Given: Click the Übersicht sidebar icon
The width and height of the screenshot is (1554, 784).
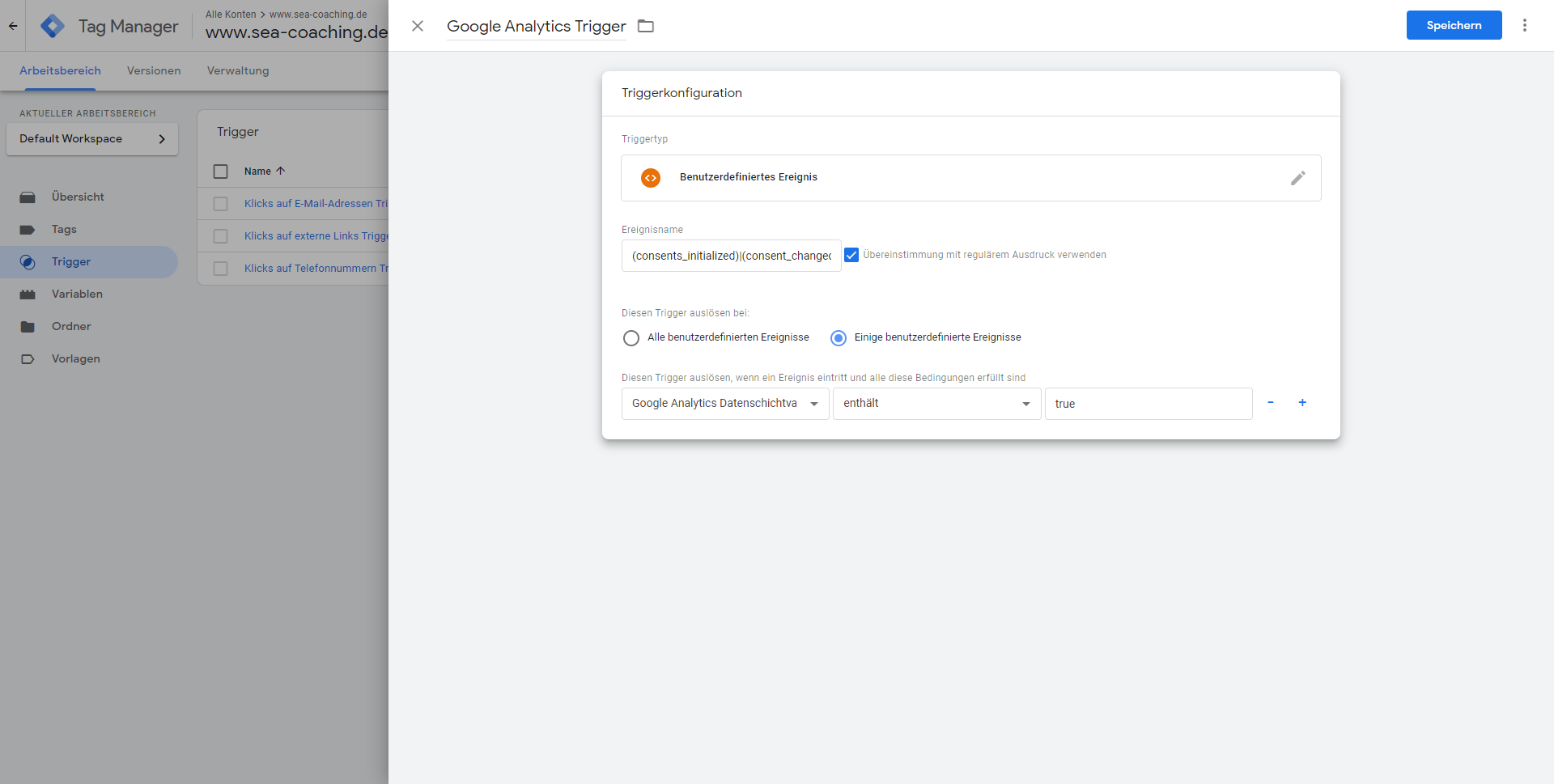Looking at the screenshot, I should coord(28,197).
